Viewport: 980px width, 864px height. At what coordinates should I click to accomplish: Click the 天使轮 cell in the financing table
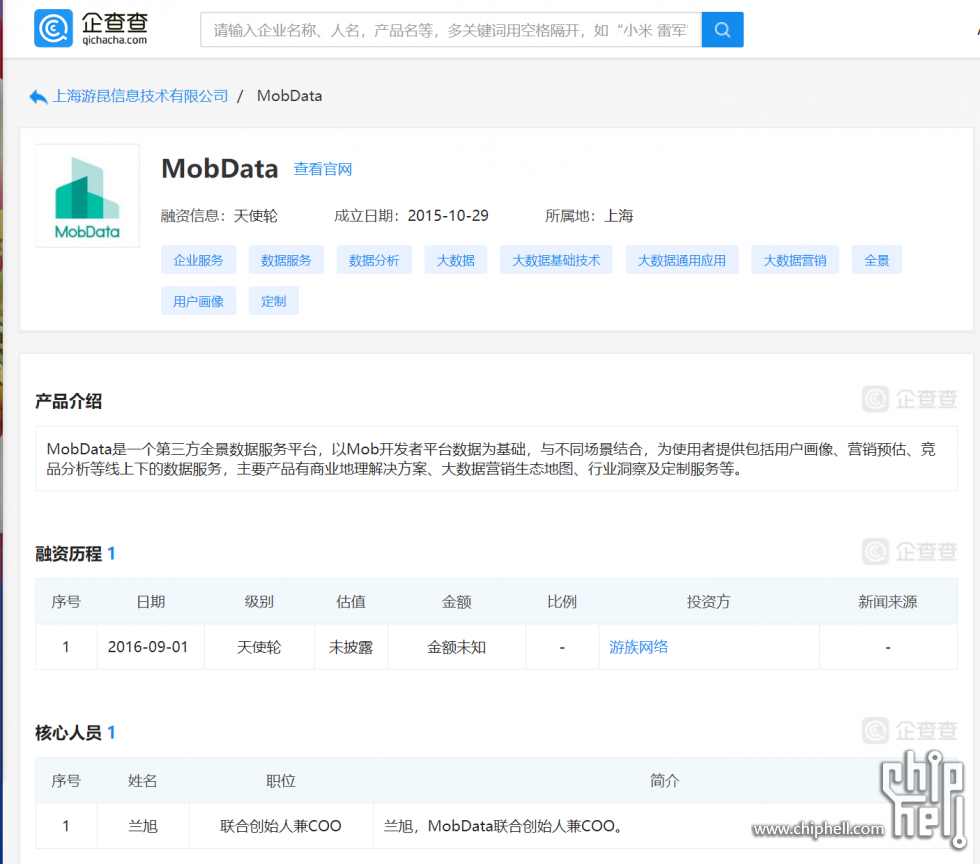point(259,647)
